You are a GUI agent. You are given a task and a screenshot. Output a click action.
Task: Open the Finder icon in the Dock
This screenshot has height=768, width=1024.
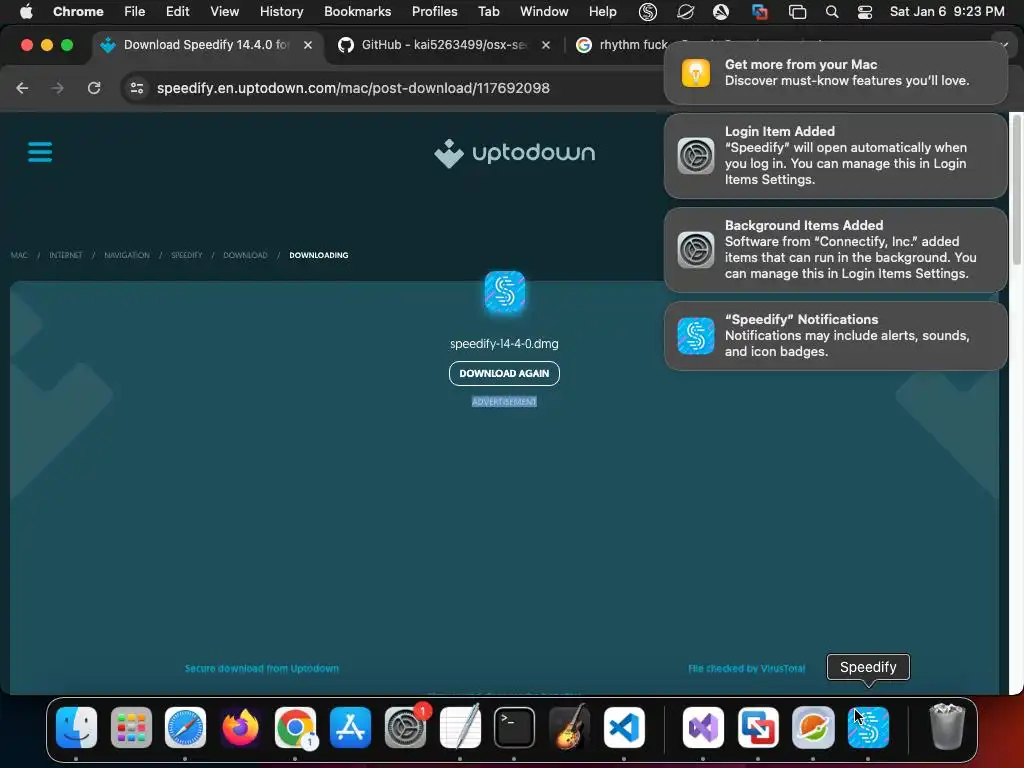76,727
